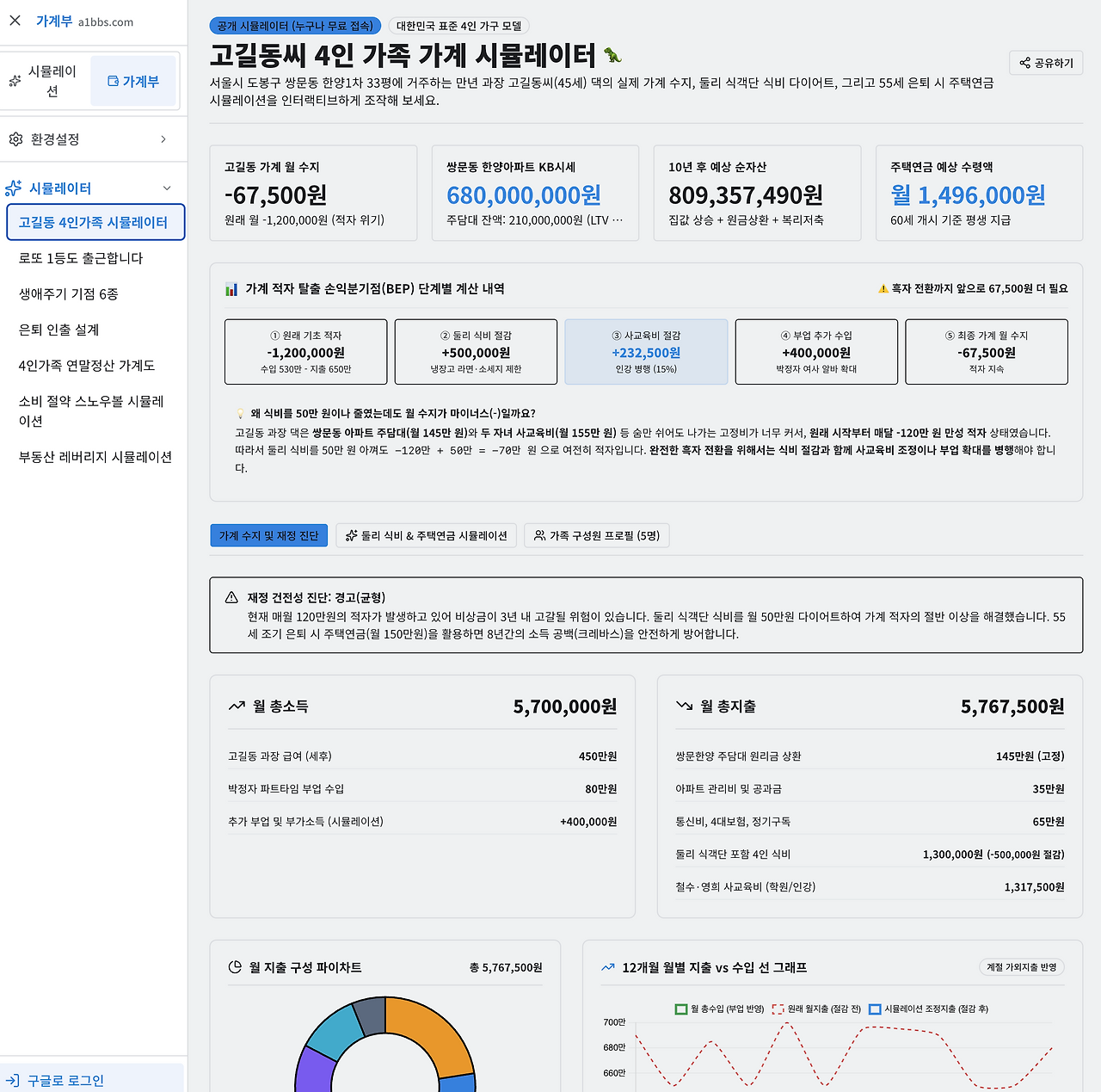The height and width of the screenshot is (1092, 1101).
Task: Open 고길동 4인가족 시뮬레이터 in the sidebar
Action: pyautogui.click(x=95, y=222)
